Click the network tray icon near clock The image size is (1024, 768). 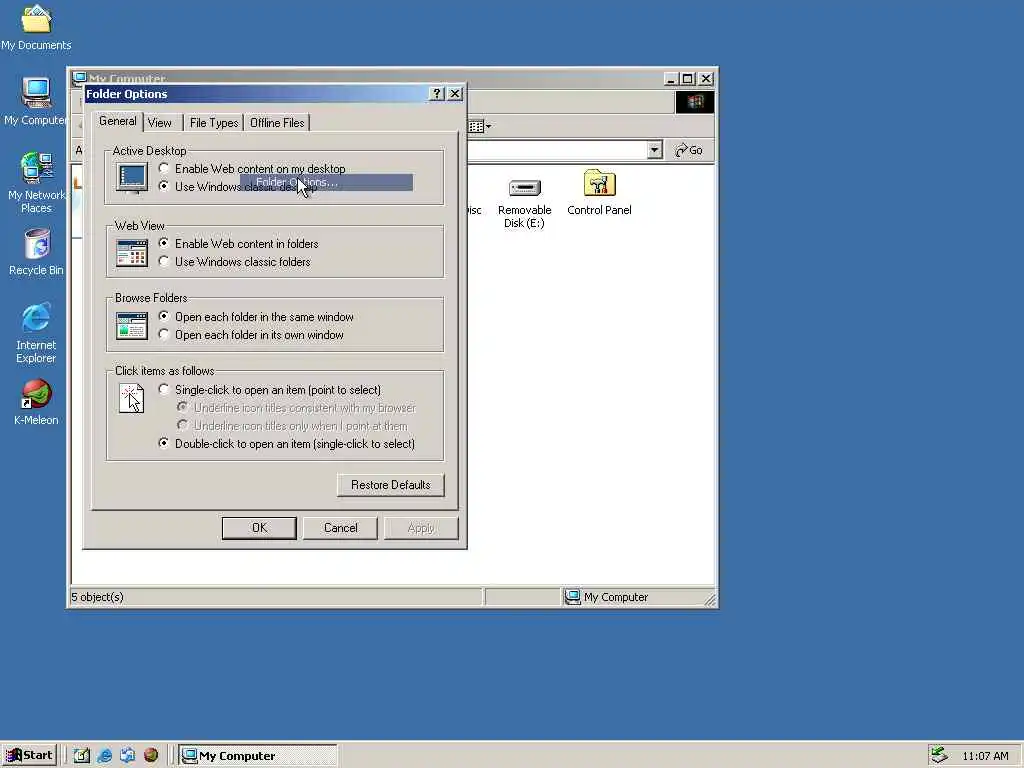click(939, 755)
